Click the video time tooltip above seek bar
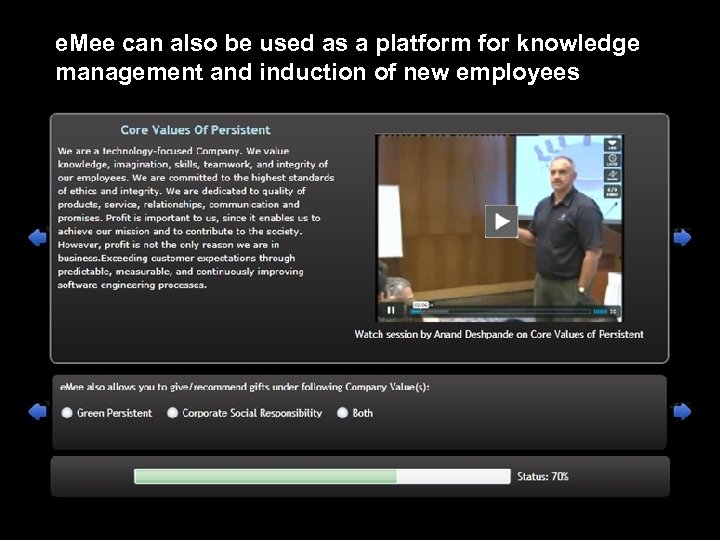This screenshot has height=540, width=720. click(x=421, y=305)
